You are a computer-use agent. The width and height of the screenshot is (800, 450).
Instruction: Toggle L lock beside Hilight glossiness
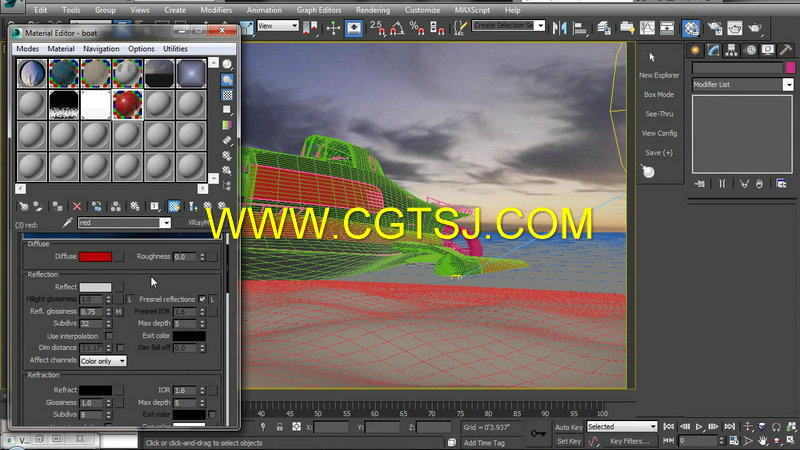[x=130, y=299]
